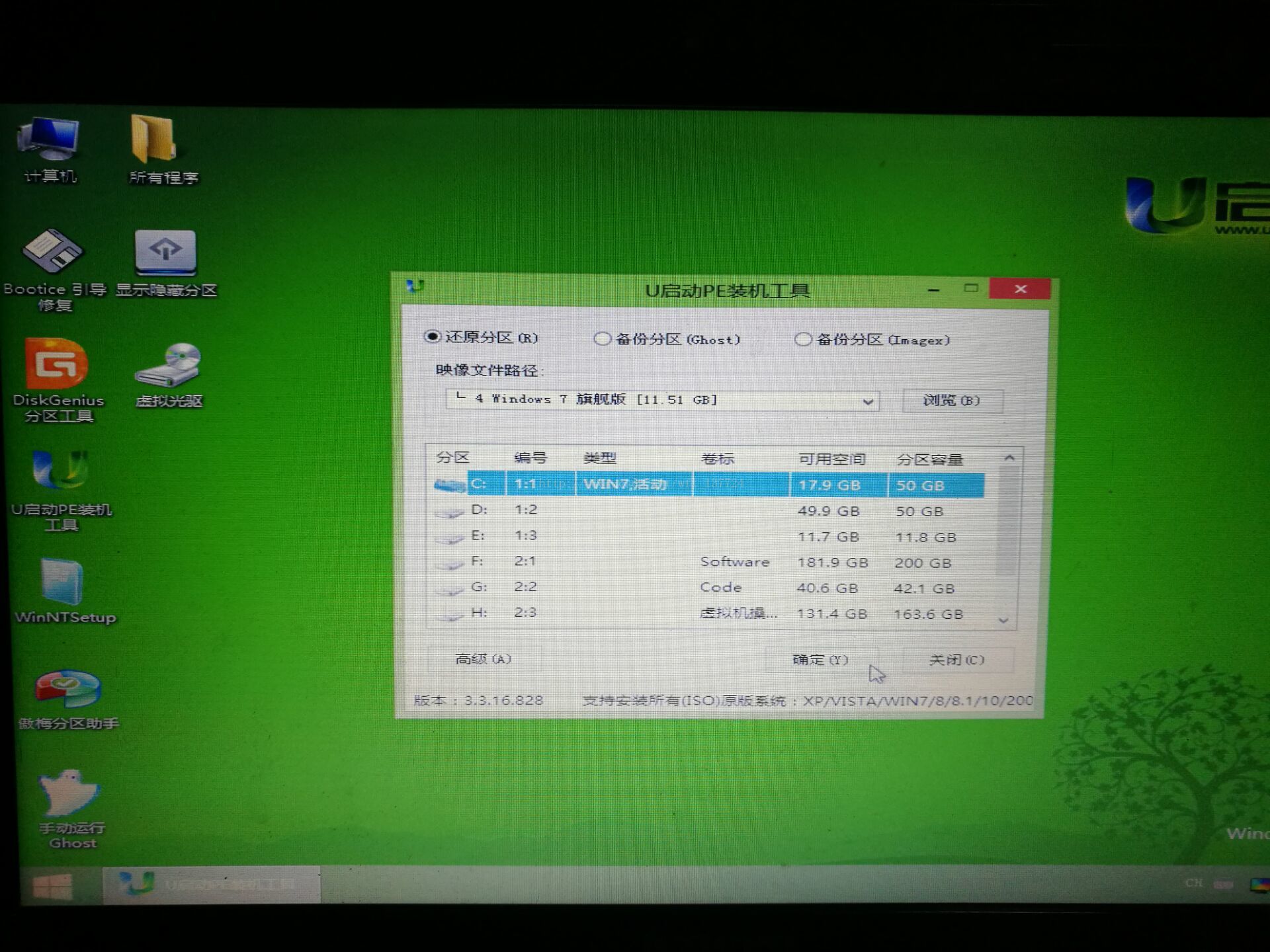
Task: Launch 傲梅分区助手 desktop icon
Action: [x=67, y=699]
